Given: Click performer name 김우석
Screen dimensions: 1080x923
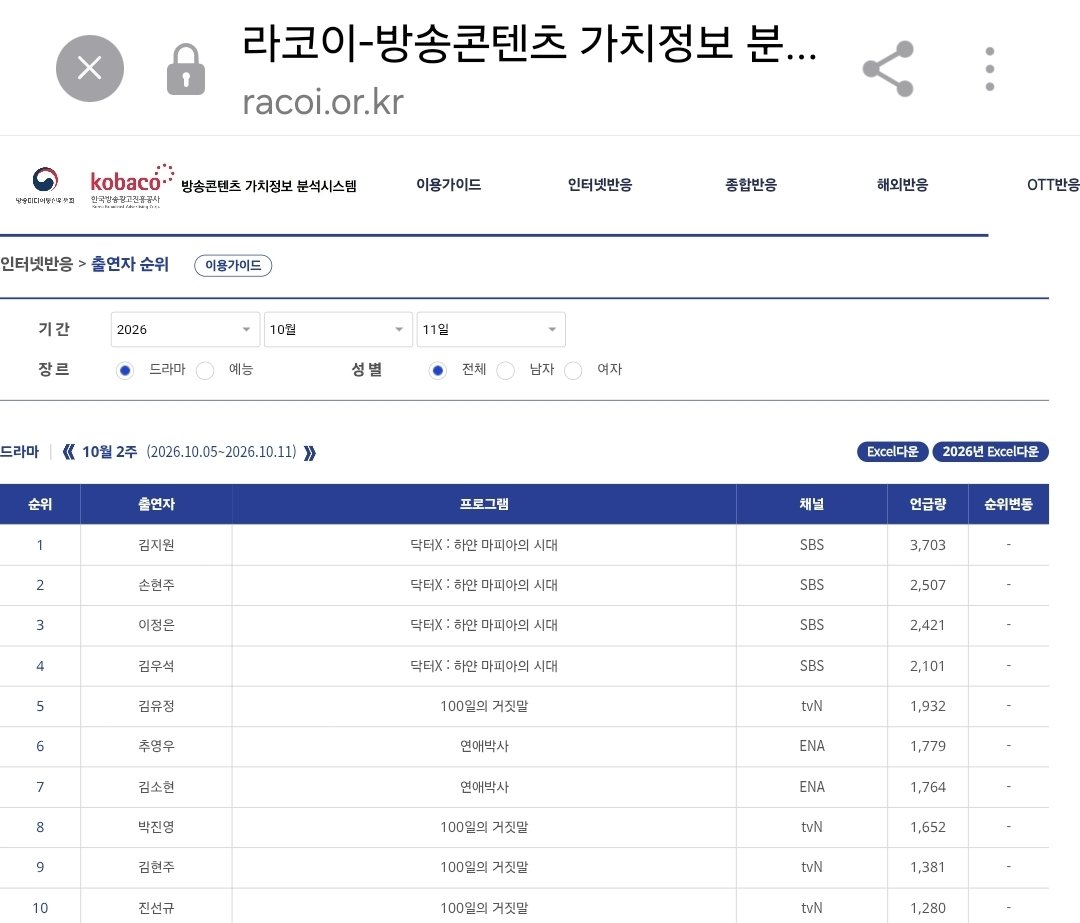Looking at the screenshot, I should [156, 666].
